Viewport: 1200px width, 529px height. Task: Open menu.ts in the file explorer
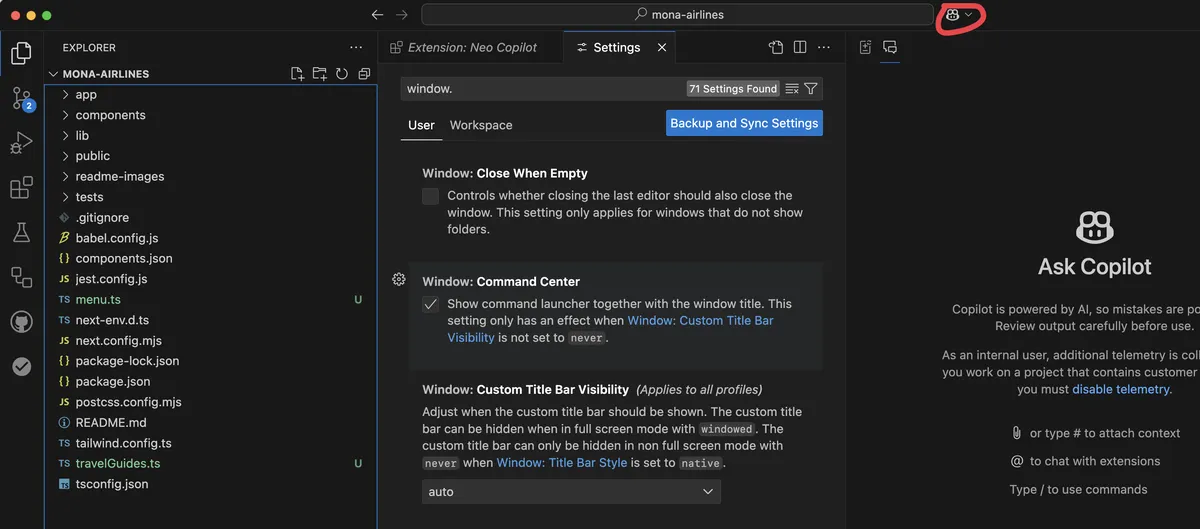(98, 299)
